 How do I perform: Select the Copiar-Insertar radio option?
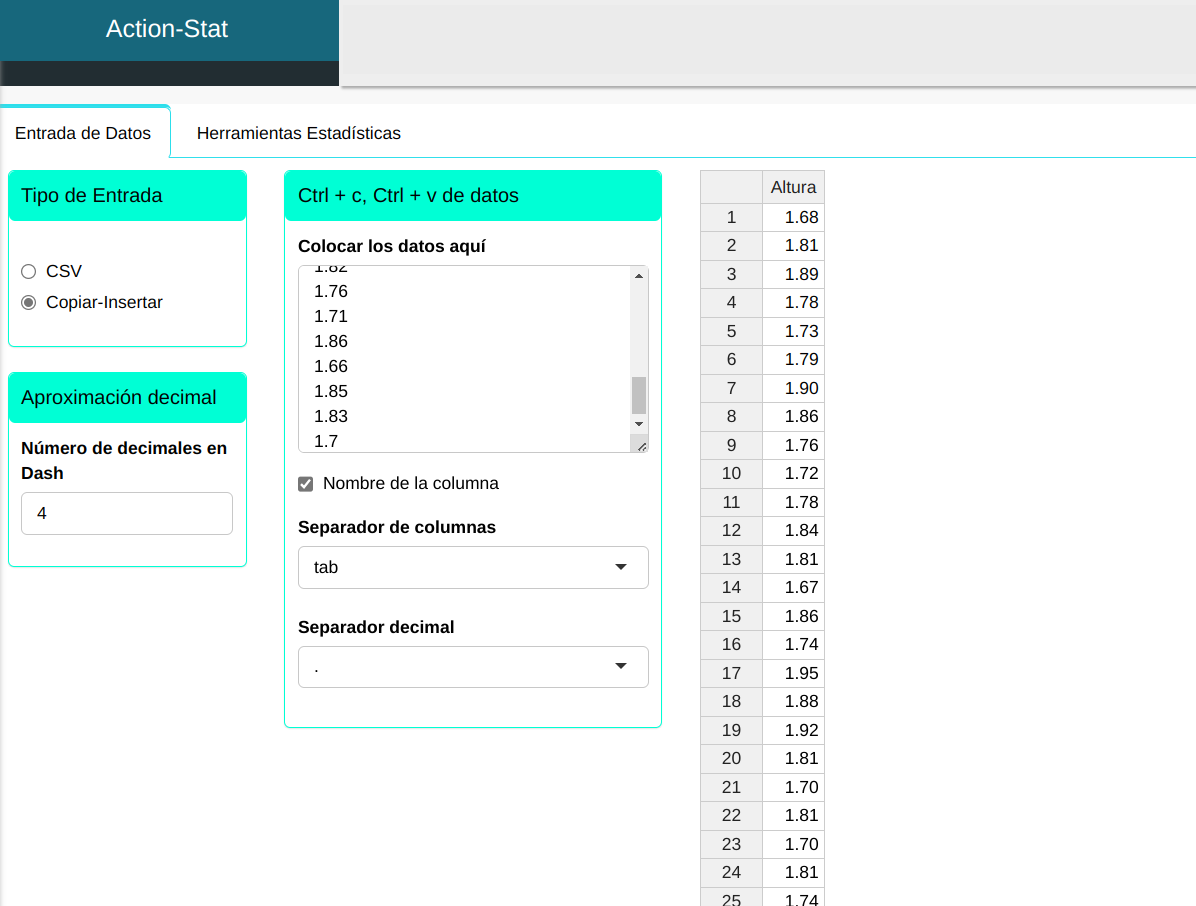pyautogui.click(x=29, y=302)
